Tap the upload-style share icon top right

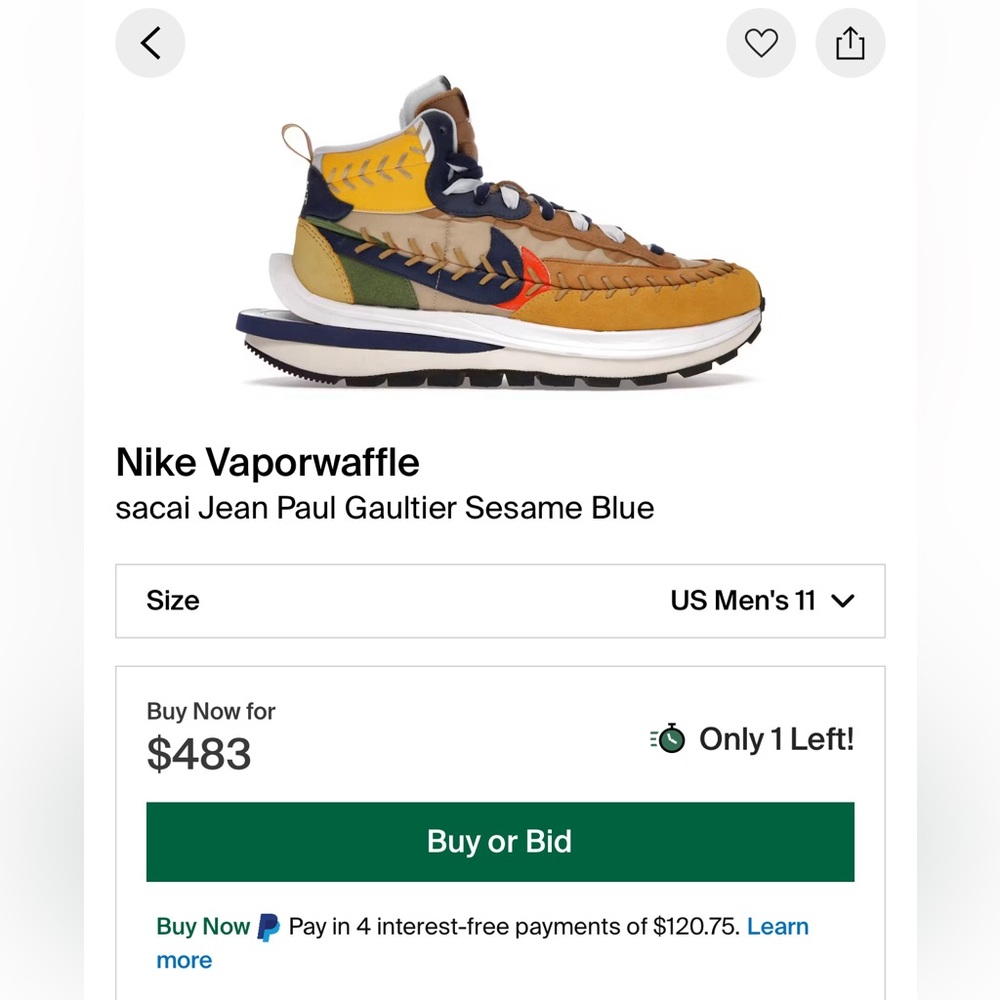850,42
